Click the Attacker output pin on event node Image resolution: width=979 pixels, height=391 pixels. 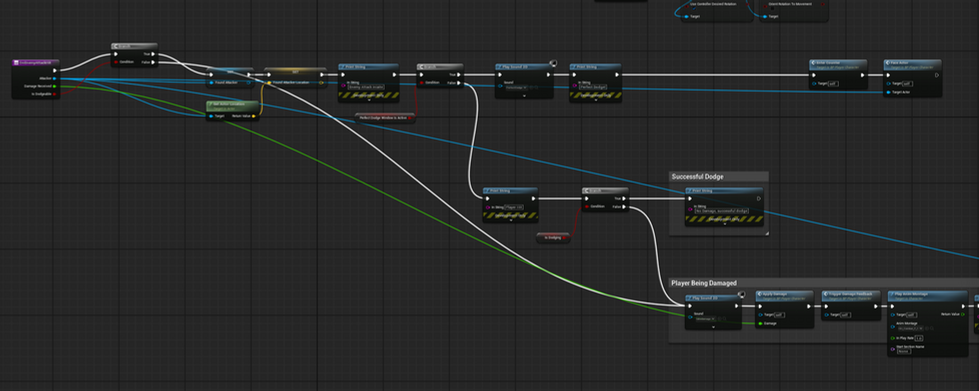[55, 78]
